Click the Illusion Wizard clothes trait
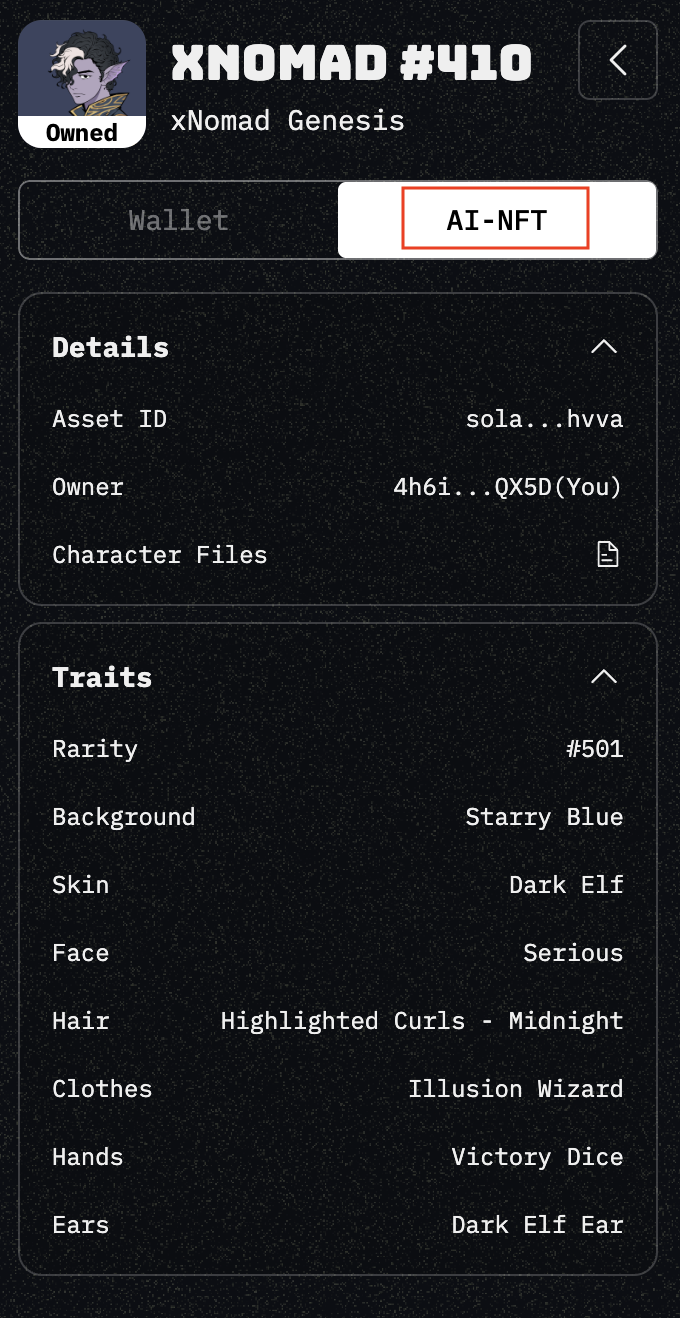Viewport: 680px width, 1318px height. 515,1089
